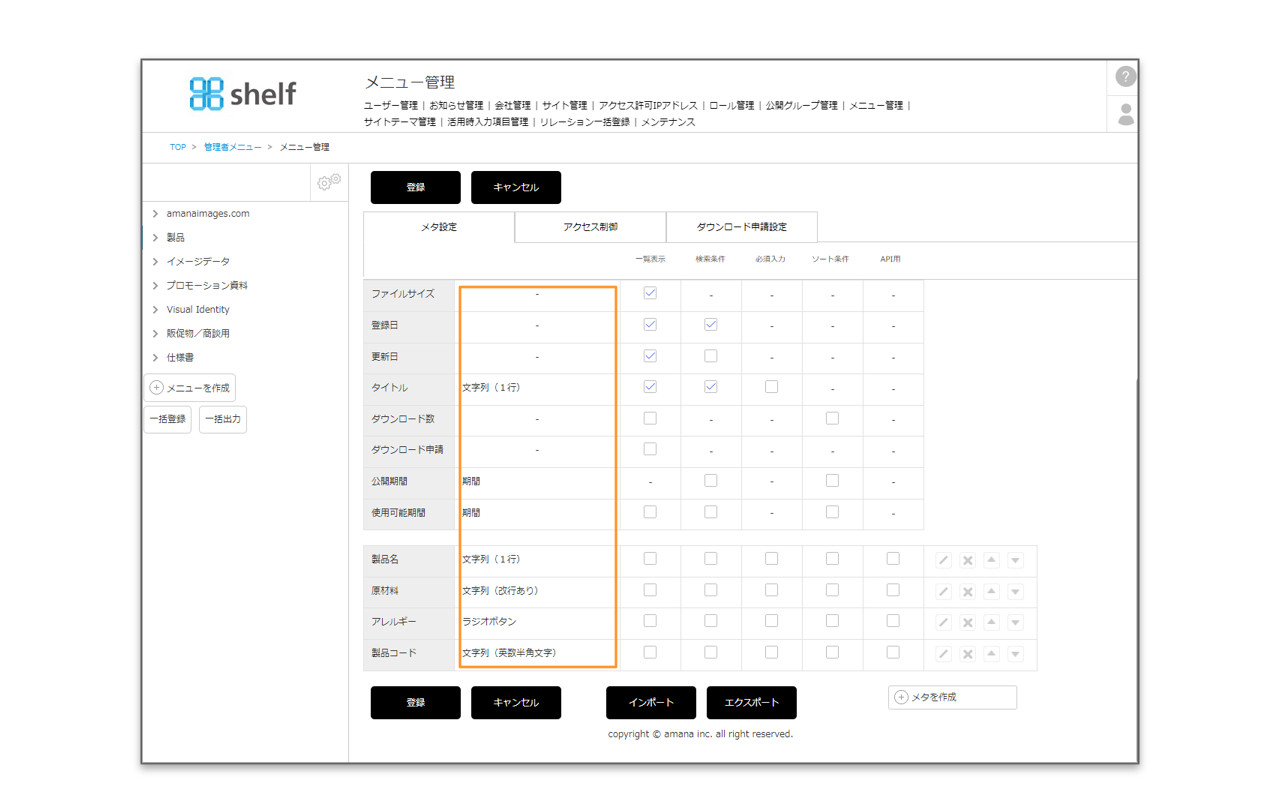Click the shelf logo
This screenshot has height=800, width=1280.
(242, 94)
